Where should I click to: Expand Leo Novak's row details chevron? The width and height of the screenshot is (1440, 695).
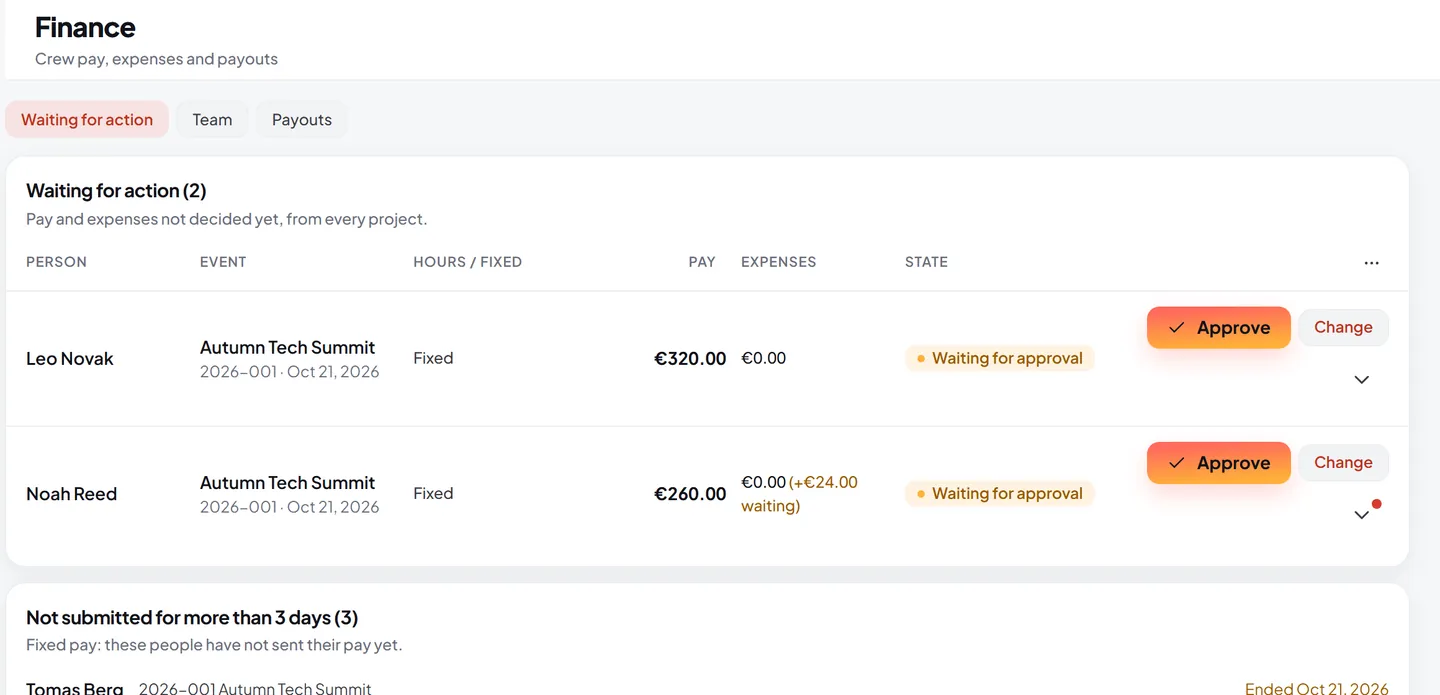(x=1361, y=380)
